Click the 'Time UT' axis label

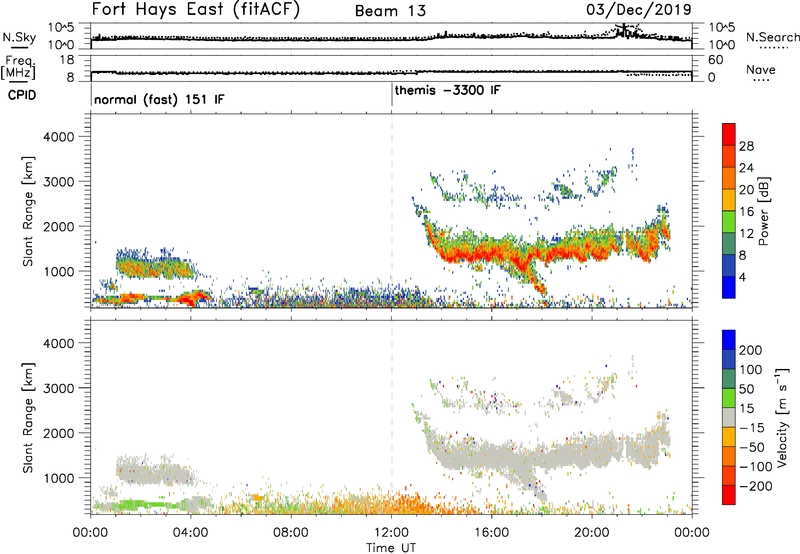391,548
